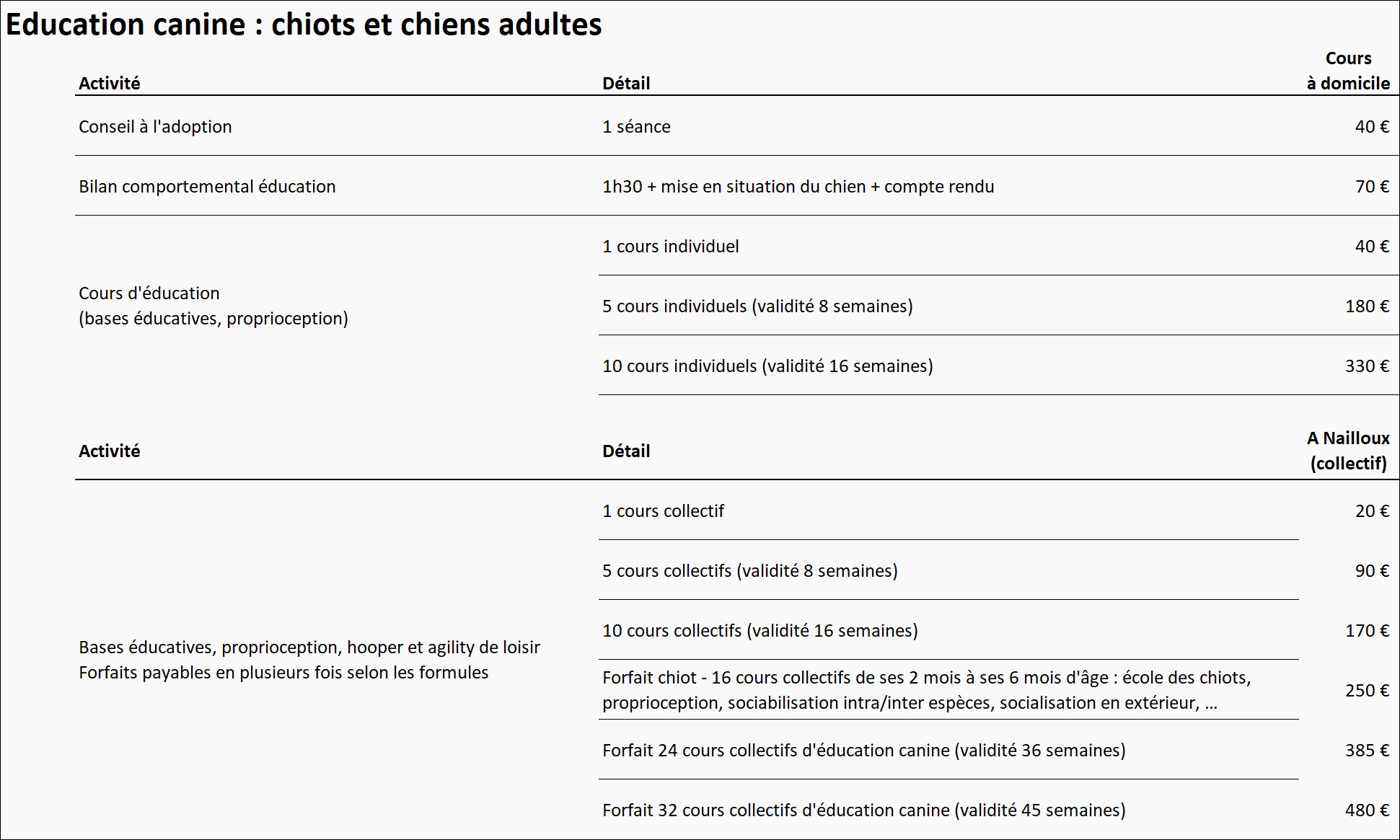Image resolution: width=1400 pixels, height=840 pixels.
Task: Click the 'Cours d'éducation' activity label
Action: click(149, 293)
